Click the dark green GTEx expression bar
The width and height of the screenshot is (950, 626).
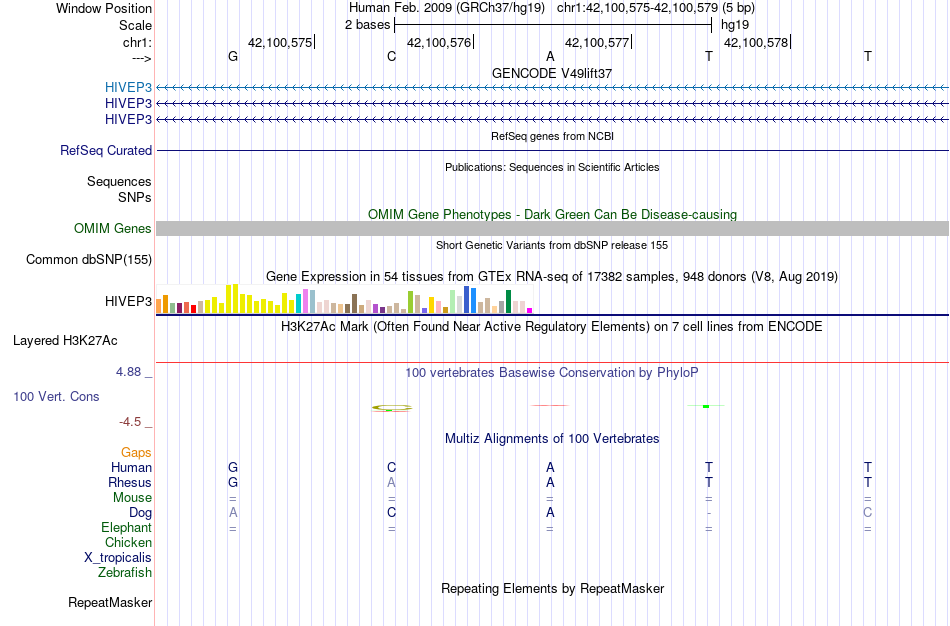click(508, 301)
